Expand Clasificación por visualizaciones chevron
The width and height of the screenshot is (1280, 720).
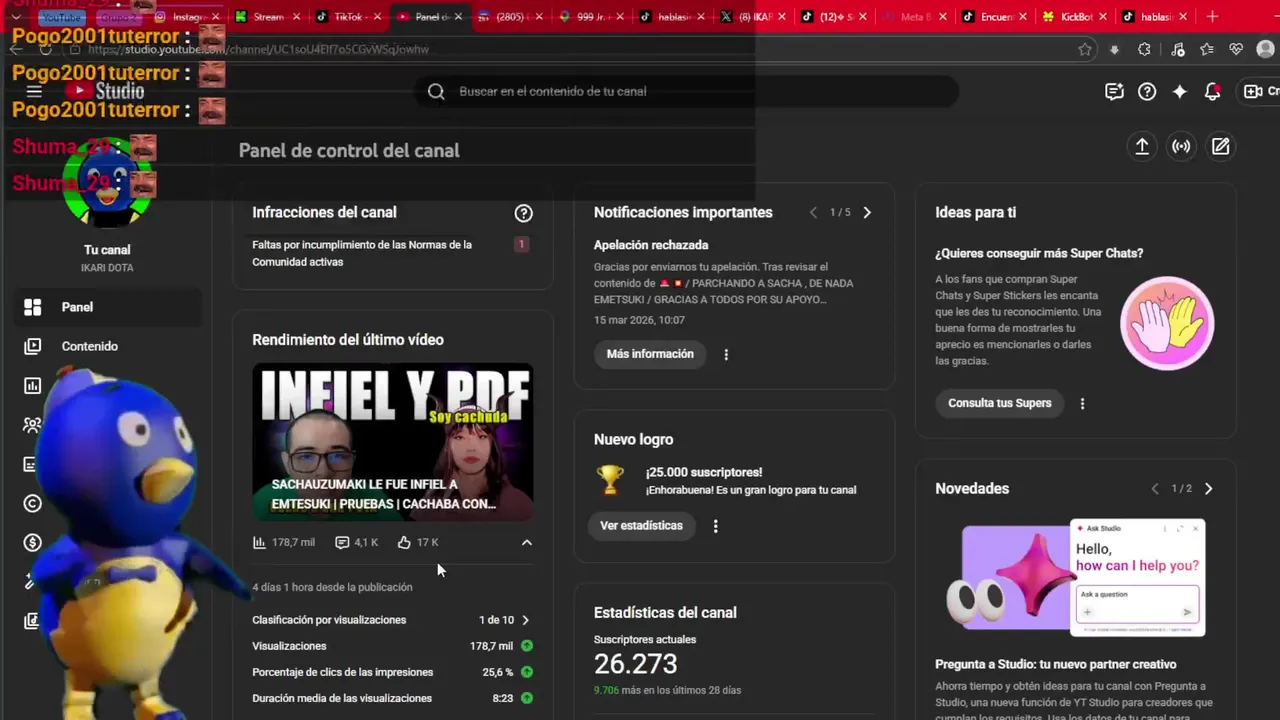(526, 620)
